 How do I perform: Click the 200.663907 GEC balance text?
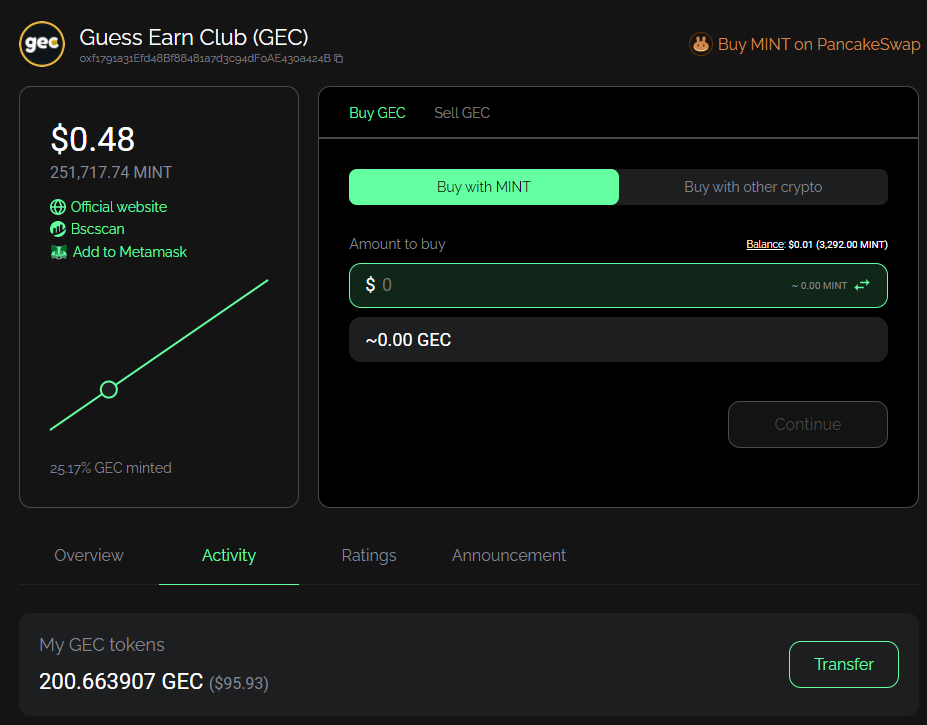point(121,681)
